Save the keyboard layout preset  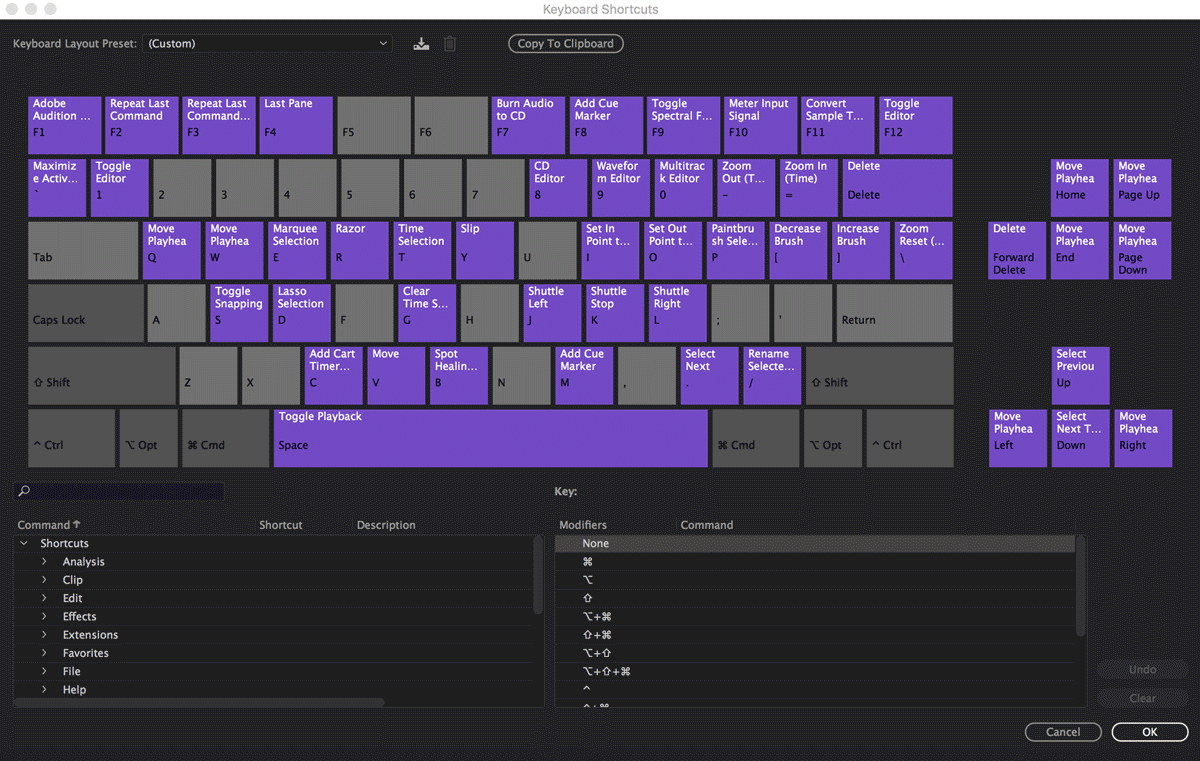click(421, 43)
